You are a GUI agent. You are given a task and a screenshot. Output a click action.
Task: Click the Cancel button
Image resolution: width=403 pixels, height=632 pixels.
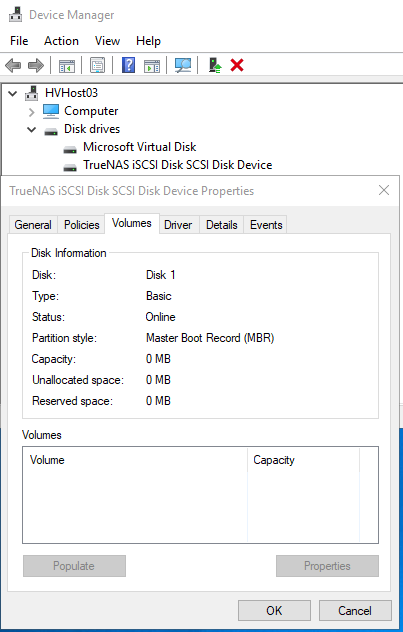click(x=355, y=610)
